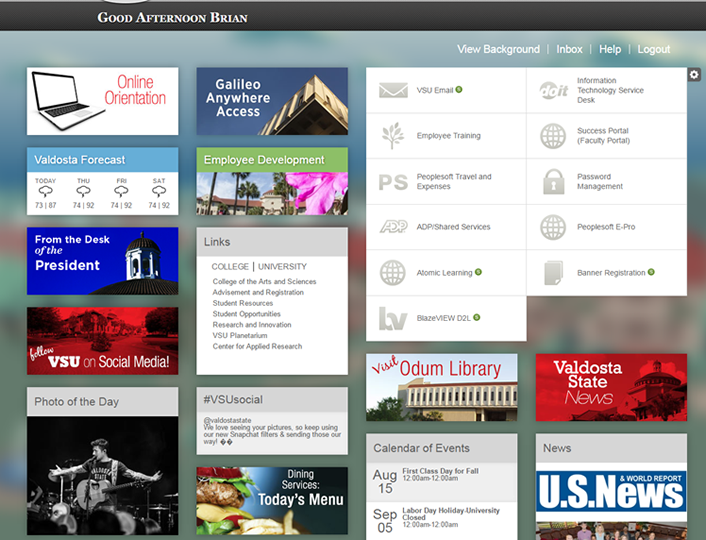This screenshot has width=706, height=540.
Task: Click the Password Management link text
Action: coord(600,182)
